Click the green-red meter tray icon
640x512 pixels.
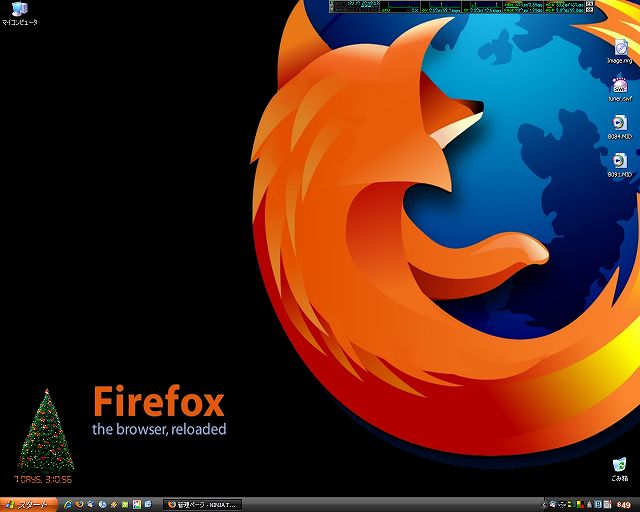point(580,505)
